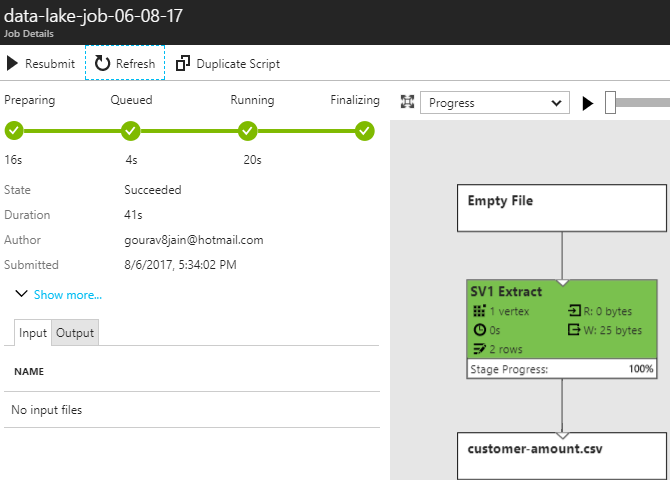Click the Running stage checkmark
Image resolution: width=670 pixels, height=480 pixels.
[248, 130]
